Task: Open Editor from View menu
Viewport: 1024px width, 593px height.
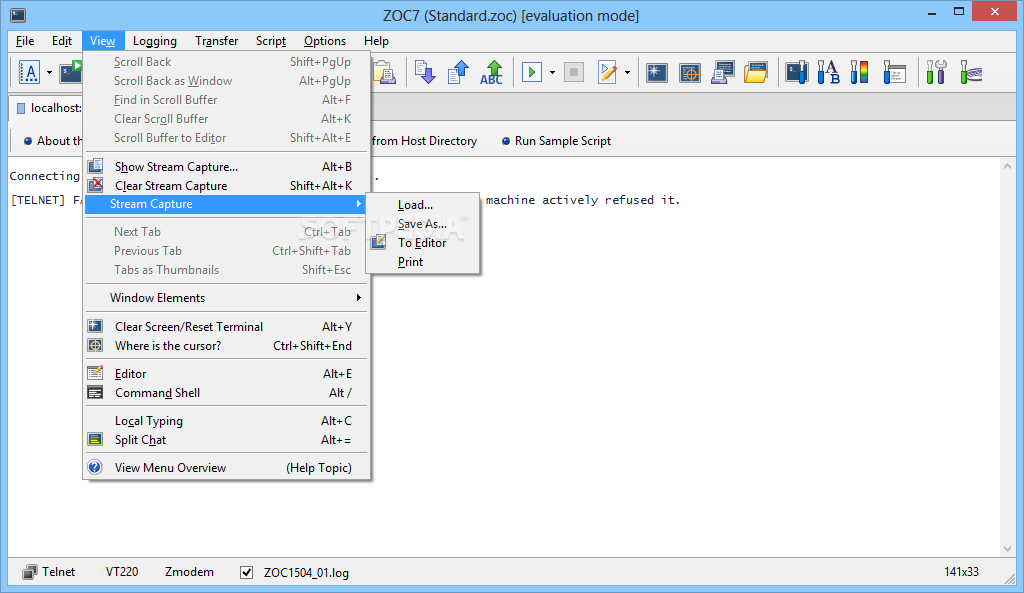Action: [x=226, y=374]
